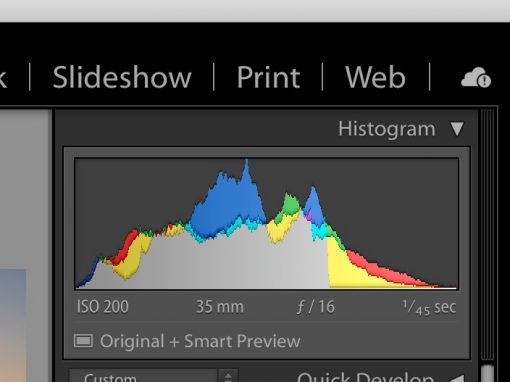This screenshot has height=382, width=510.
Task: Click the f/16 aperture readout
Action: [315, 307]
